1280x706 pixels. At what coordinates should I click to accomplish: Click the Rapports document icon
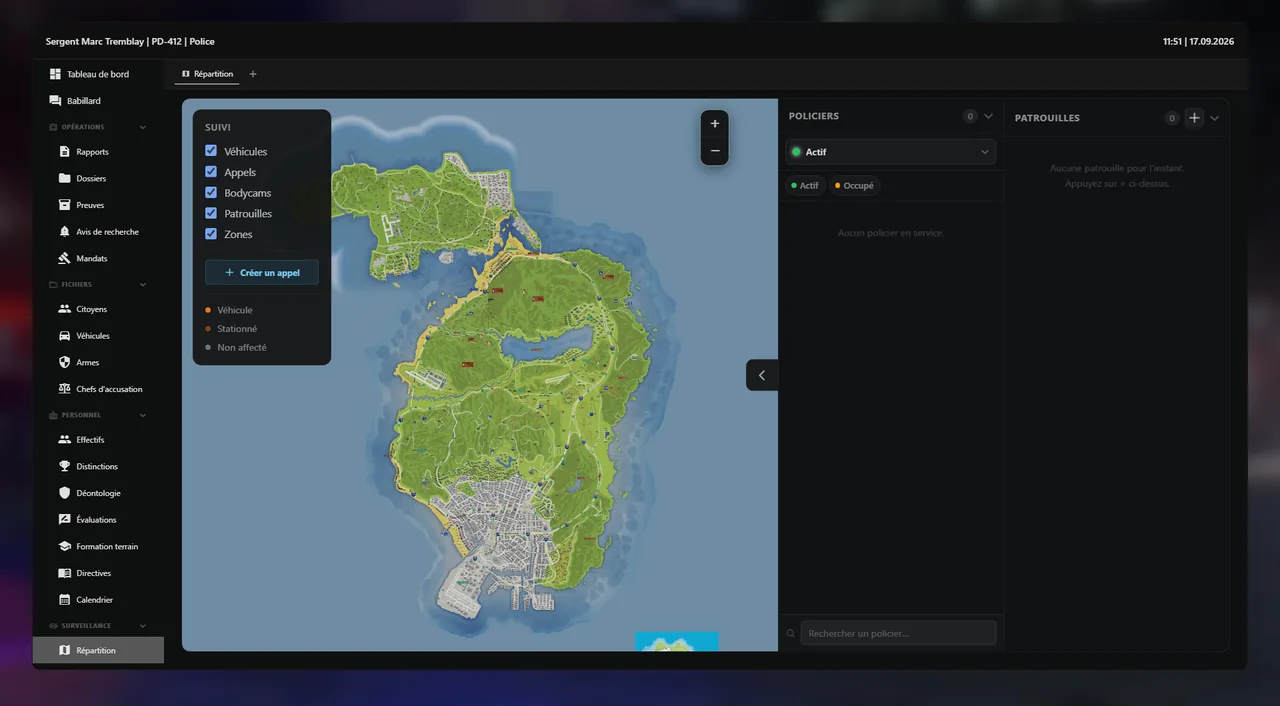pyautogui.click(x=65, y=152)
